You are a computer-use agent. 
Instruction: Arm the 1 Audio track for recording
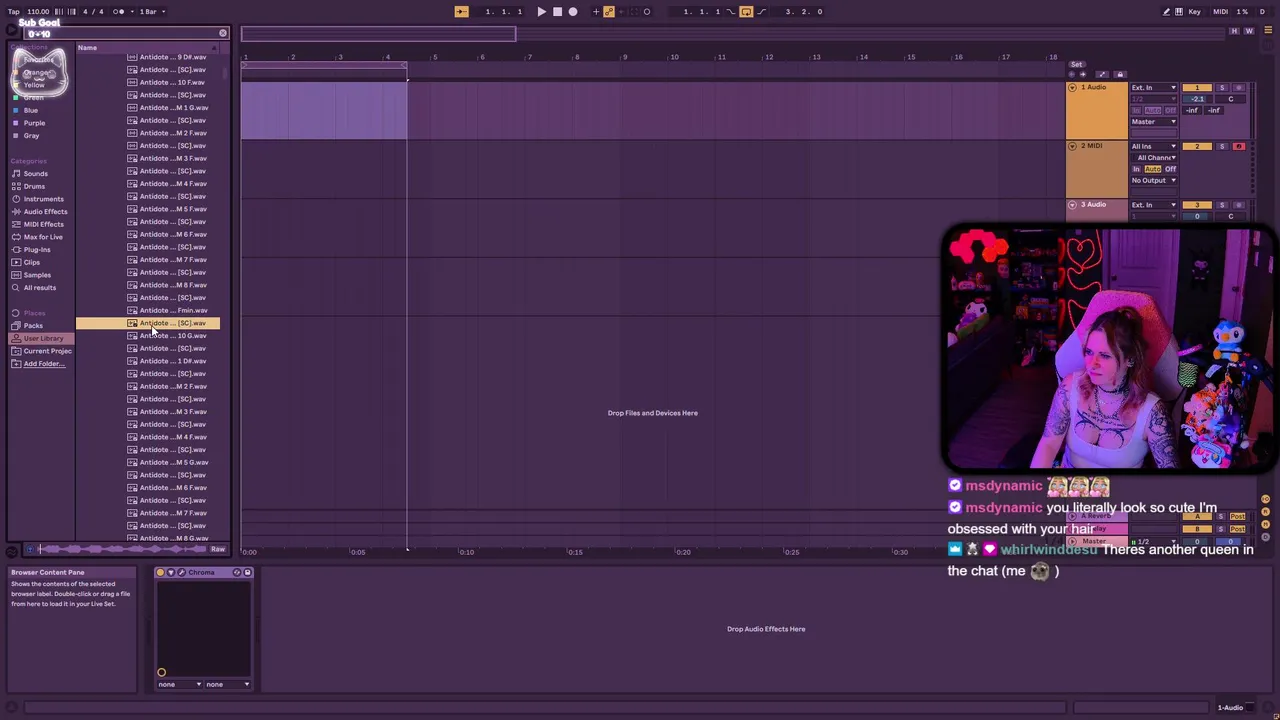[1239, 88]
